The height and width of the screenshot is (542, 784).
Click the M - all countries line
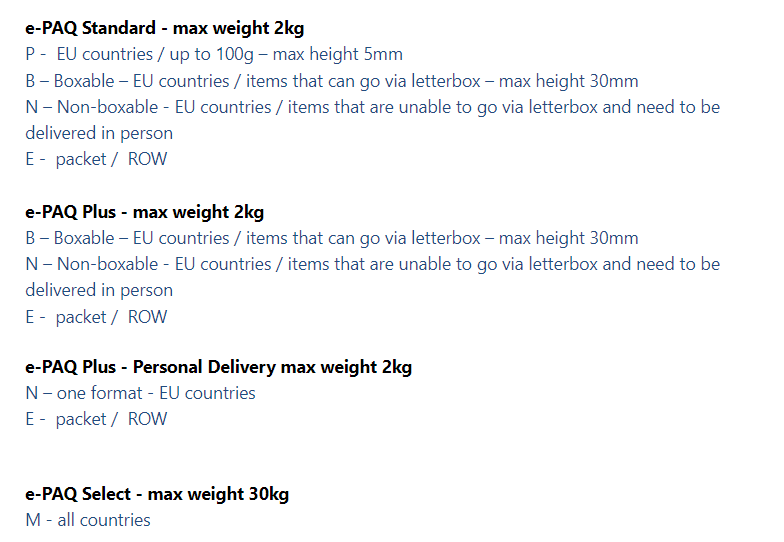(x=88, y=520)
